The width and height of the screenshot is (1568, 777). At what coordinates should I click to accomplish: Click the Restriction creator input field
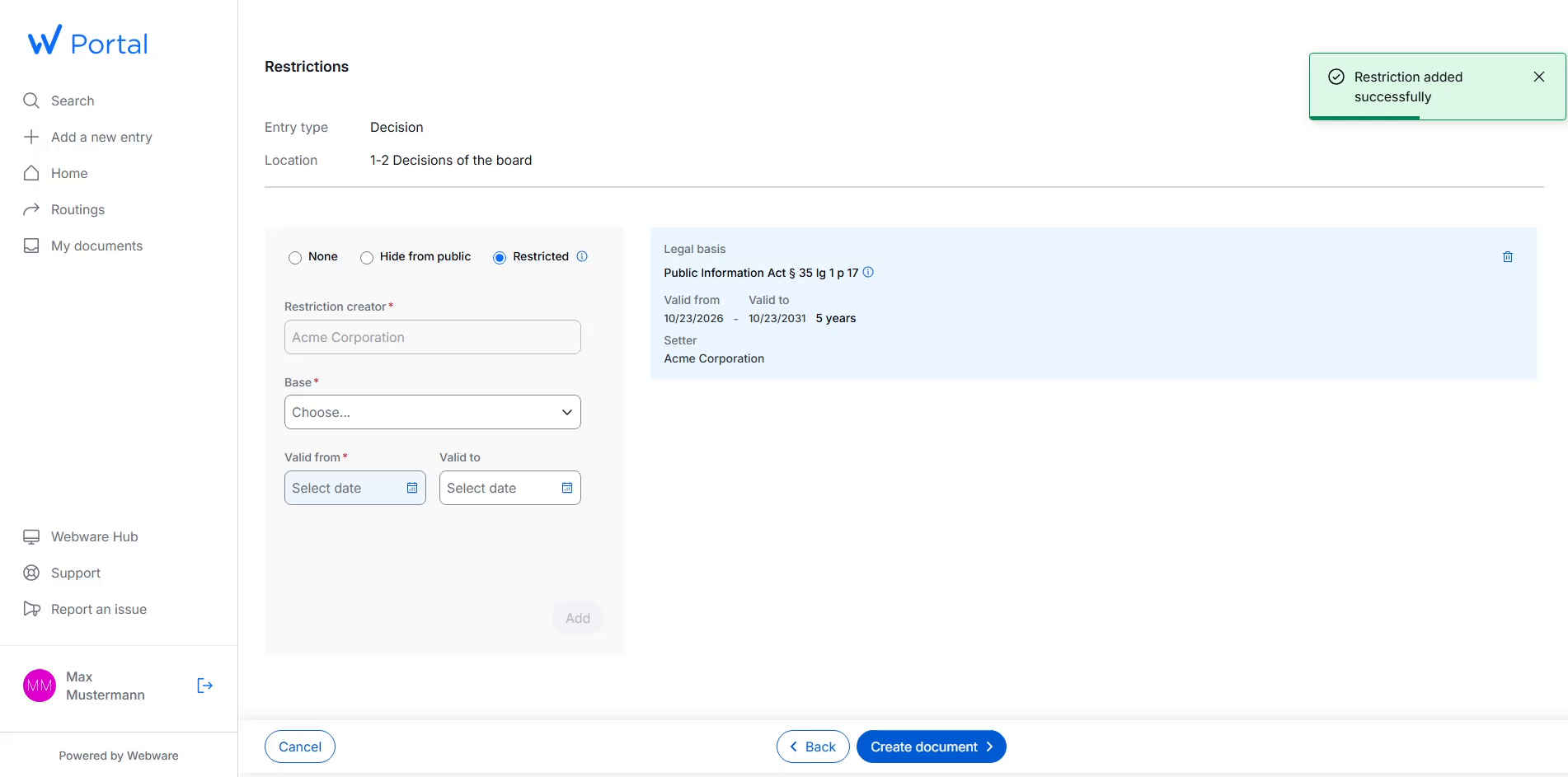tap(433, 337)
